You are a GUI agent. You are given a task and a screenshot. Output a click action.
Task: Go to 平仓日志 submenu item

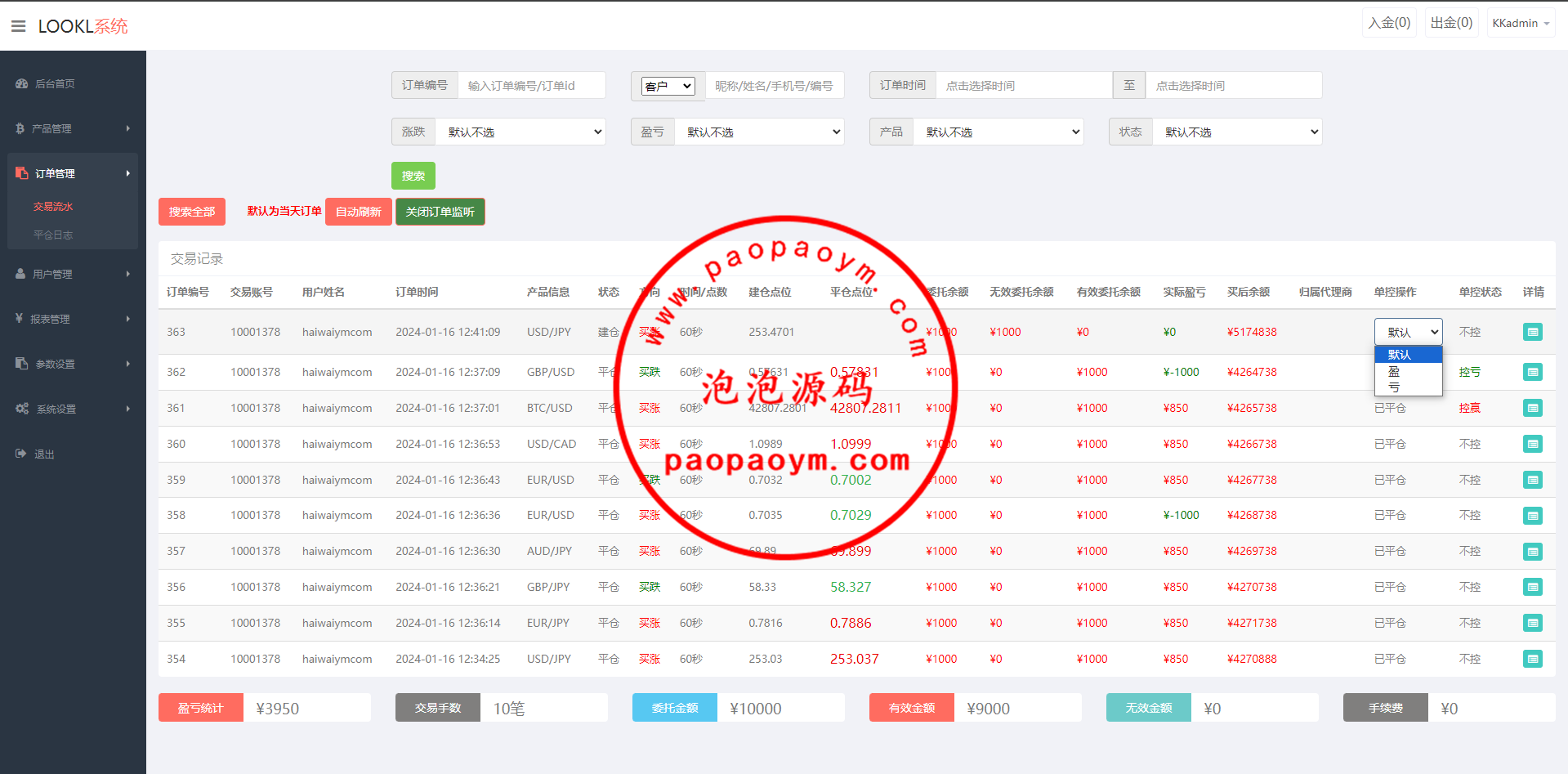click(53, 235)
